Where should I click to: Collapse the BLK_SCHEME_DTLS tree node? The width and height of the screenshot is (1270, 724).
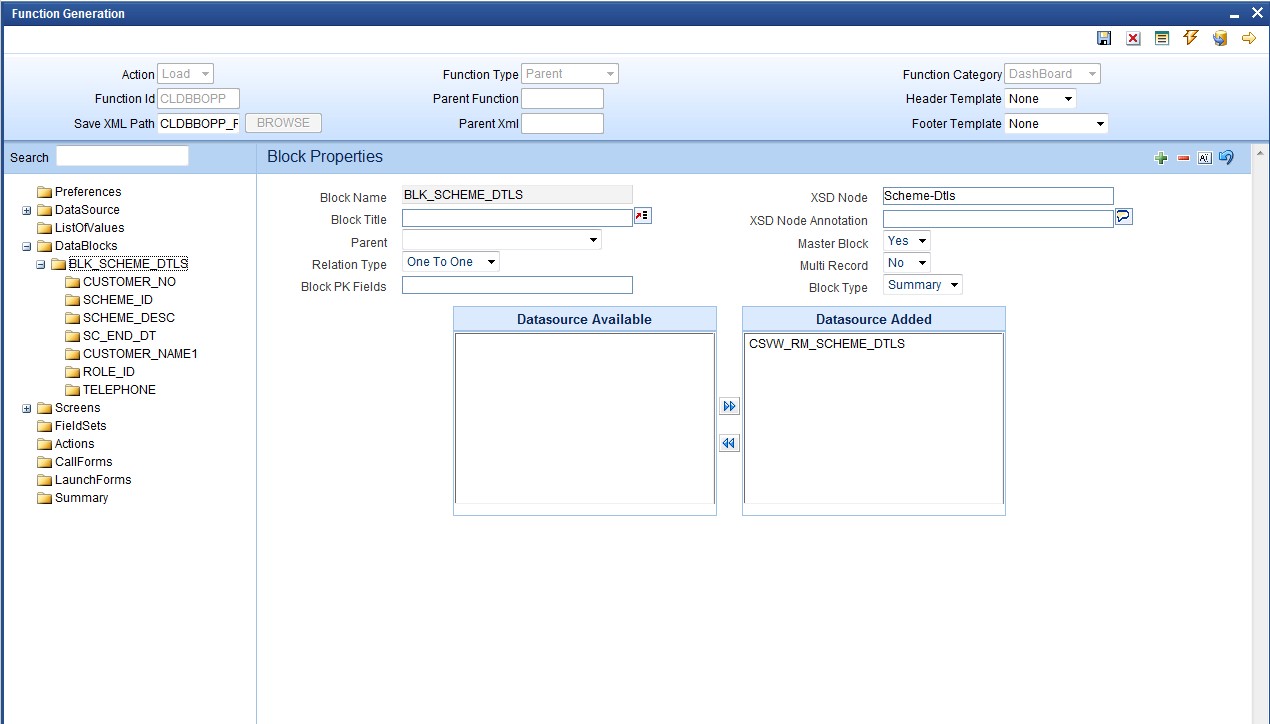[x=41, y=264]
